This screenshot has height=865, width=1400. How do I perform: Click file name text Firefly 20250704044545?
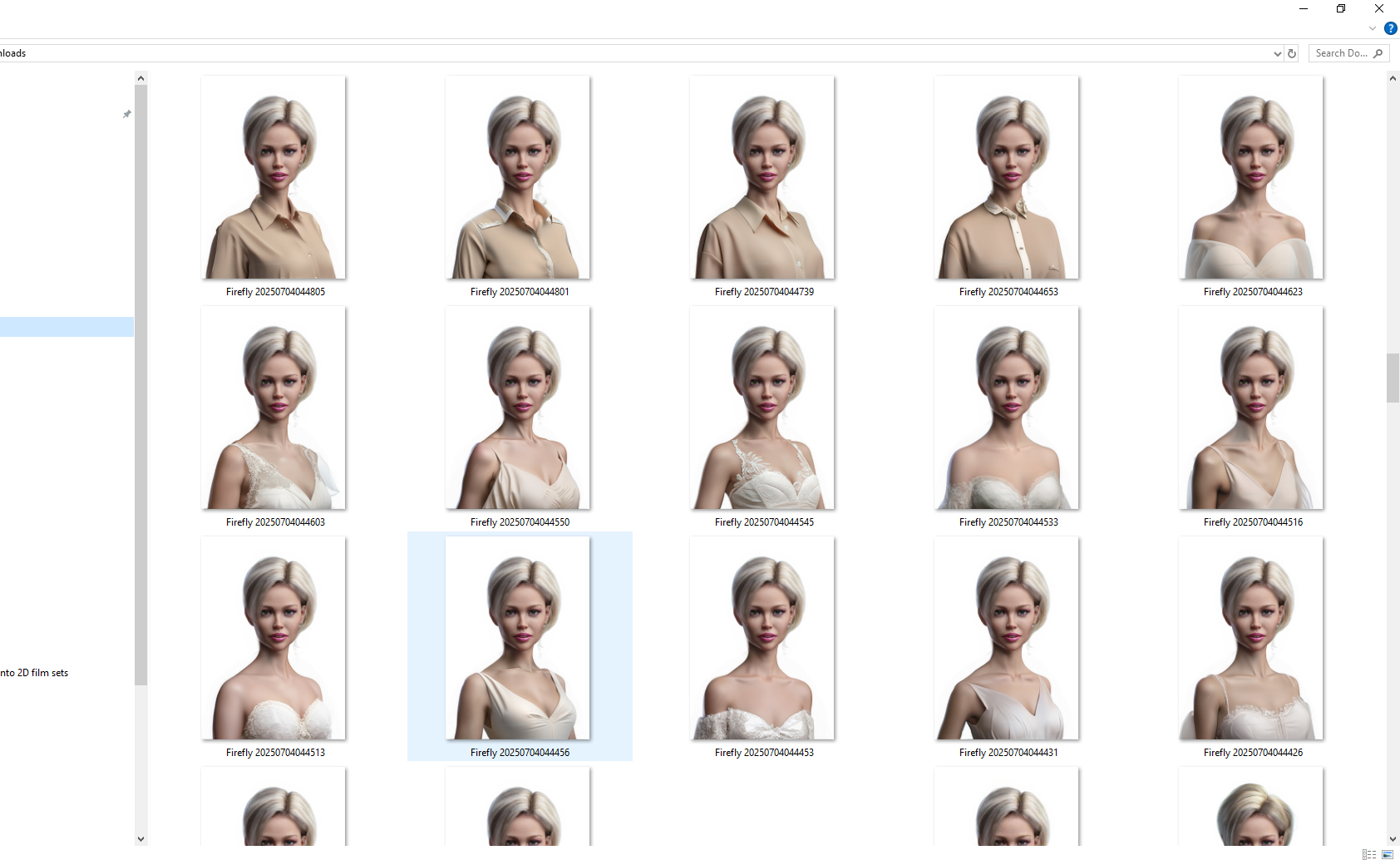coord(764,522)
